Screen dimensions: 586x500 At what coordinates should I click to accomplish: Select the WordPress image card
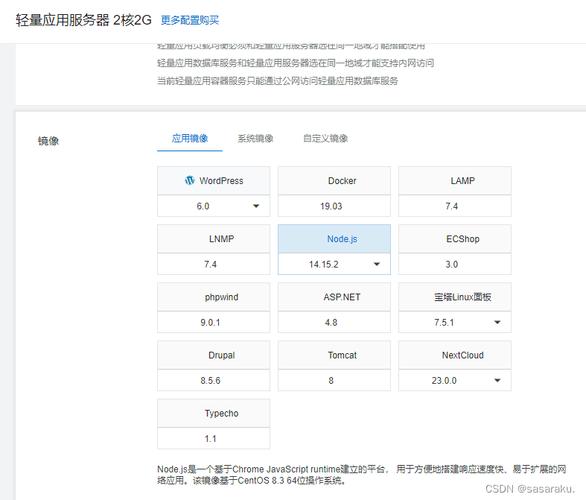[x=214, y=181]
